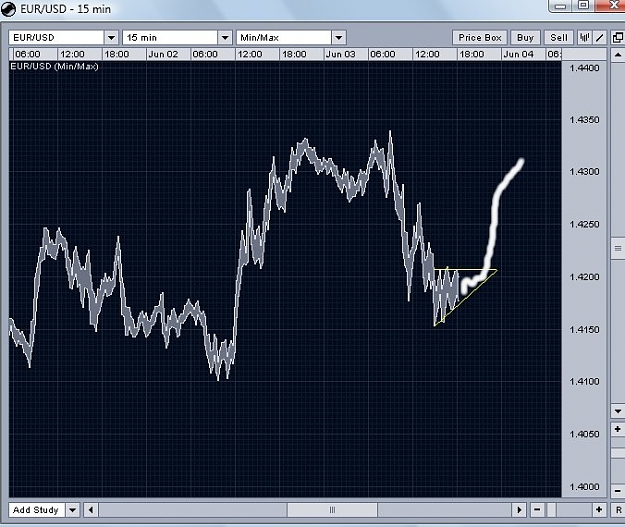Viewport: 625px width, 527px height.
Task: Click the 1.4300 price label
Action: [x=584, y=172]
